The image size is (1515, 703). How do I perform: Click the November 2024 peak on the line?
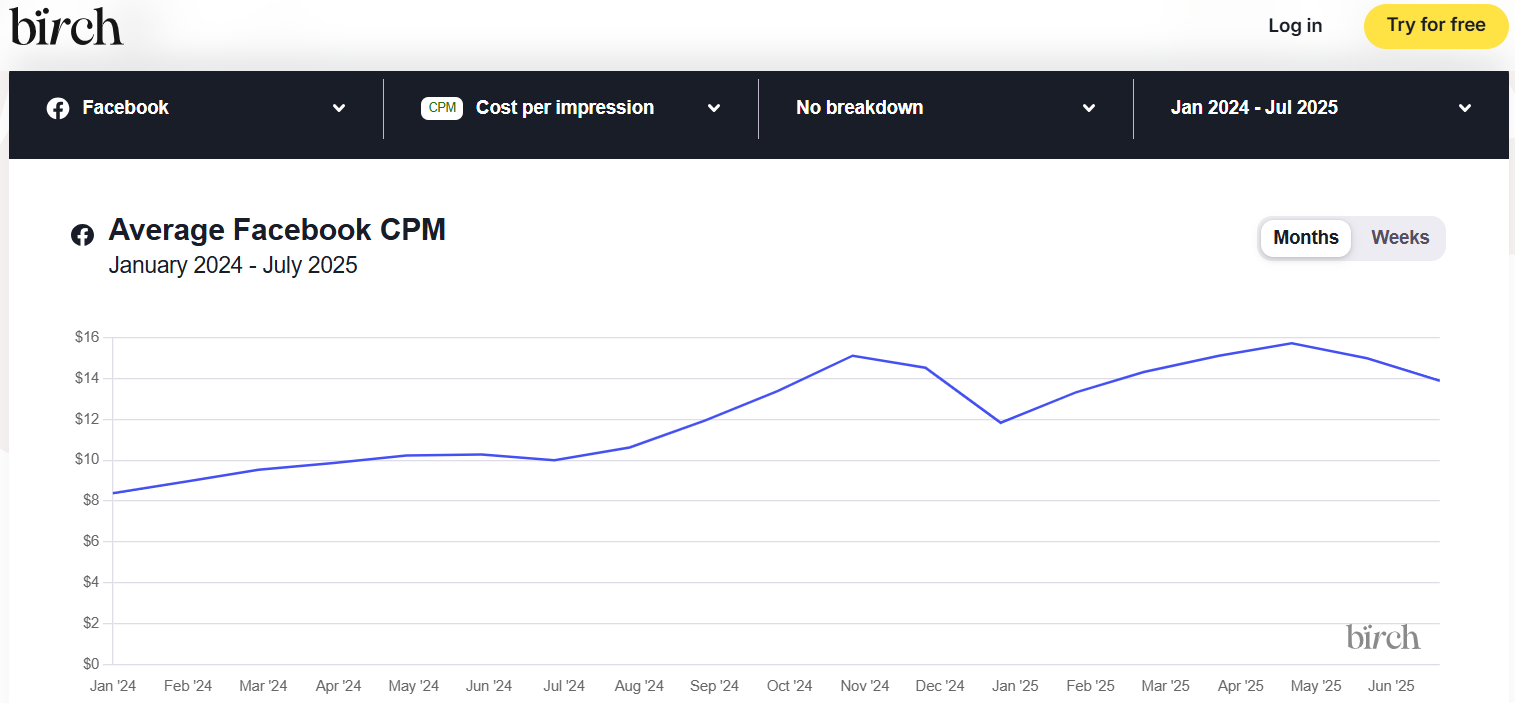tap(851, 356)
